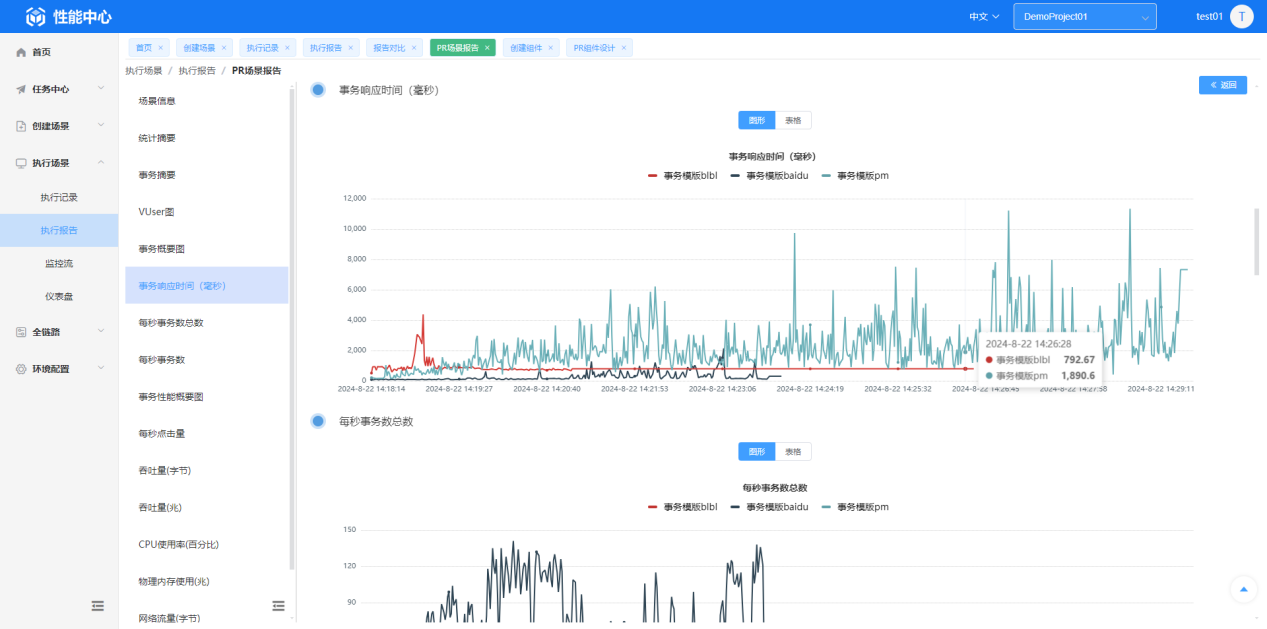The width and height of the screenshot is (1267, 629).
Task: Expand the 全链路 menu chevron
Action: tap(101, 332)
